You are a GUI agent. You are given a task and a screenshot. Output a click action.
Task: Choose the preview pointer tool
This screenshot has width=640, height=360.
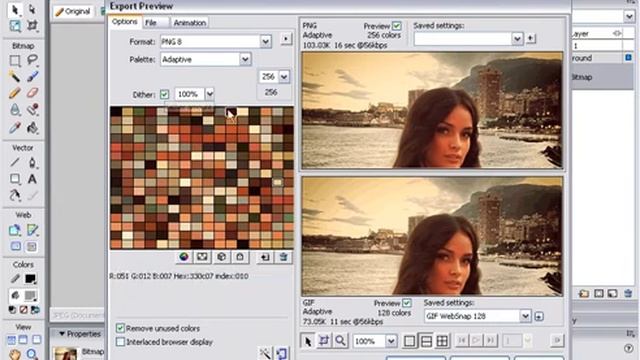click(x=308, y=340)
